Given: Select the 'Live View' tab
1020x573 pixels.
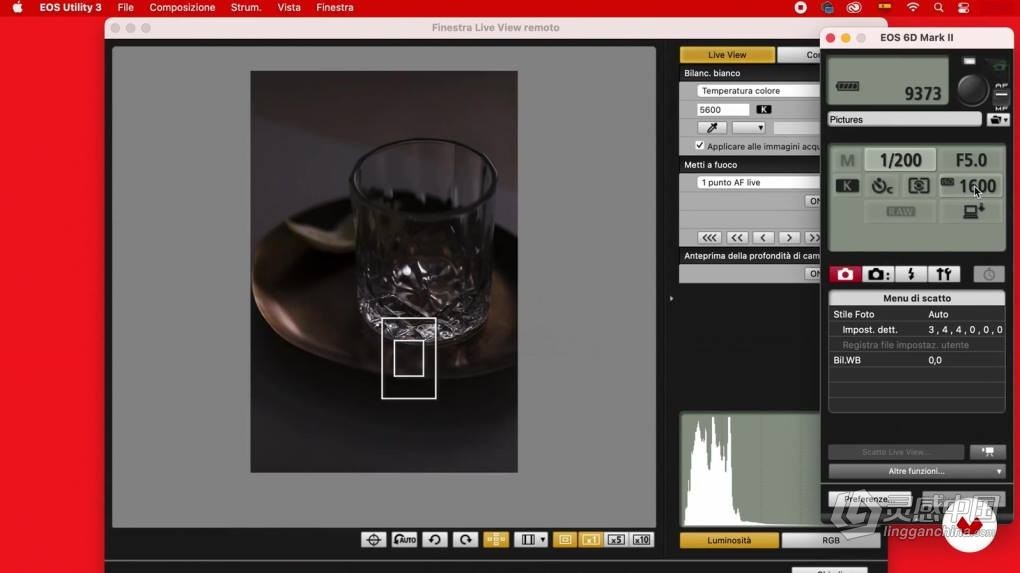Looking at the screenshot, I should point(727,55).
